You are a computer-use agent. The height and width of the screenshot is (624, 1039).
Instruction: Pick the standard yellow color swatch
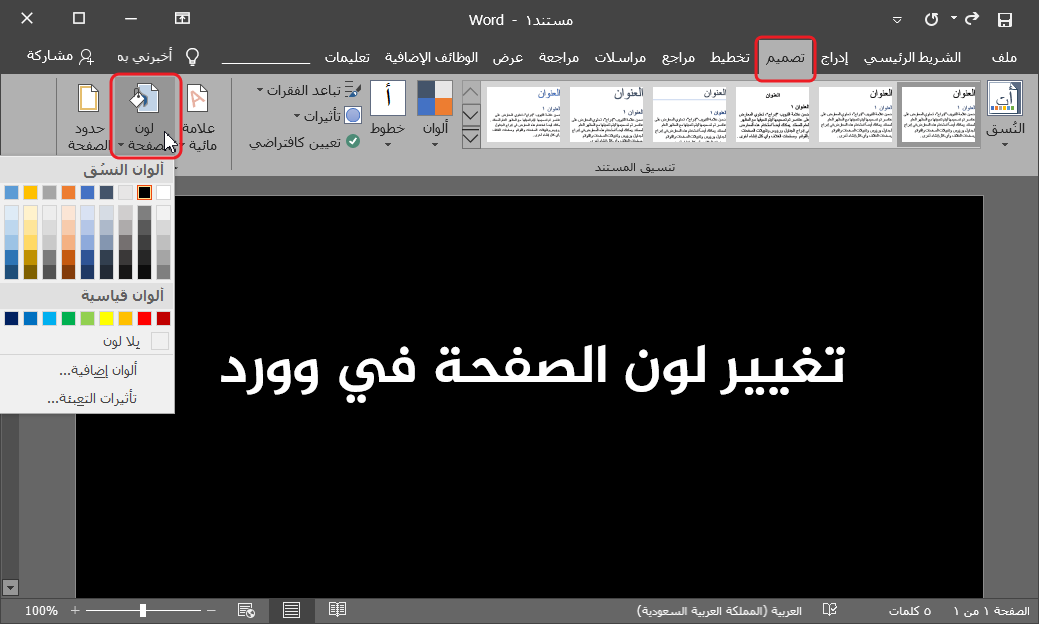tap(106, 318)
